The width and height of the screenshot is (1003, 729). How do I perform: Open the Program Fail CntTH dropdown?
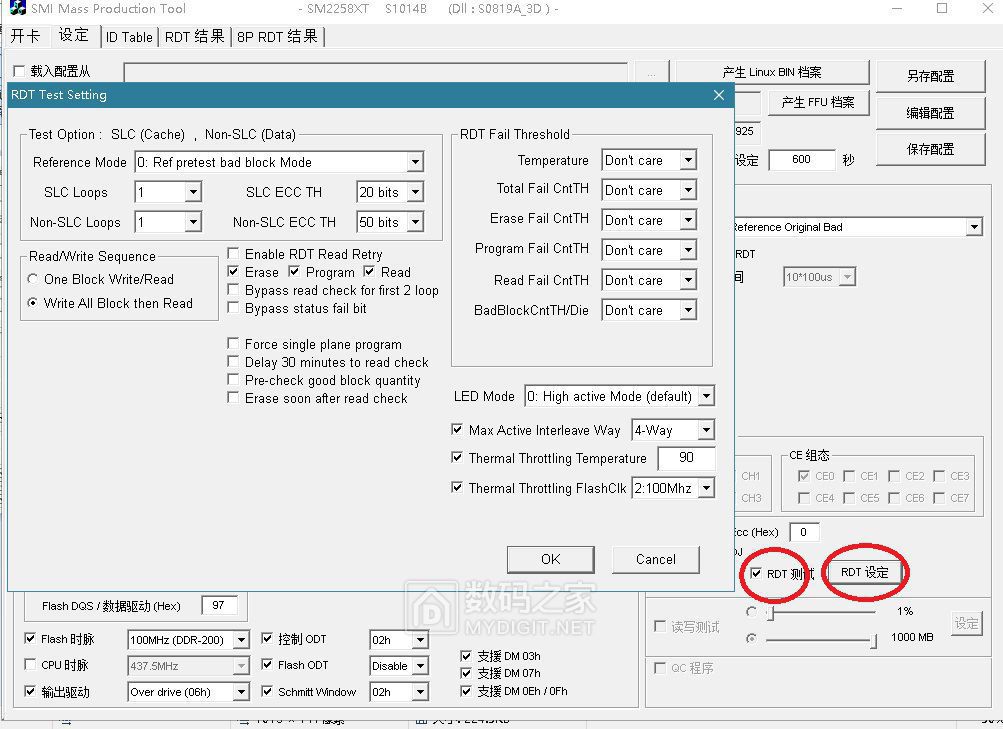coord(688,250)
